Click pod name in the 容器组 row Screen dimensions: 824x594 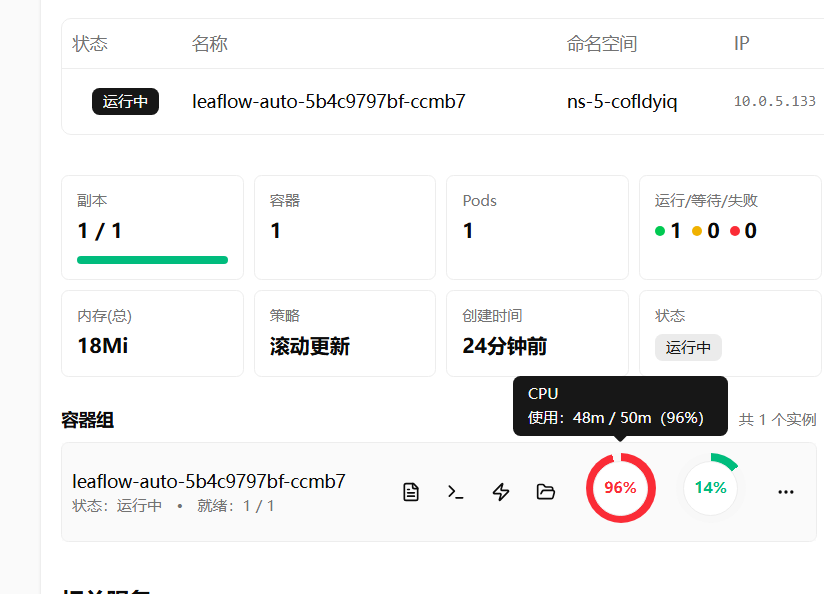click(209, 482)
